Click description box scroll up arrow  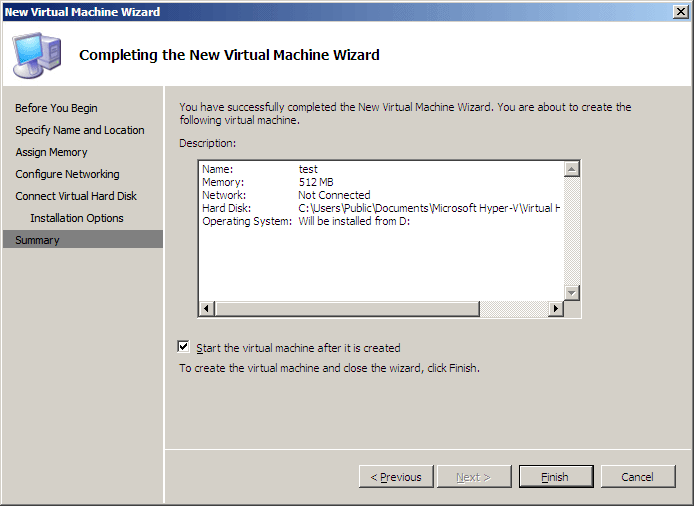tap(572, 169)
